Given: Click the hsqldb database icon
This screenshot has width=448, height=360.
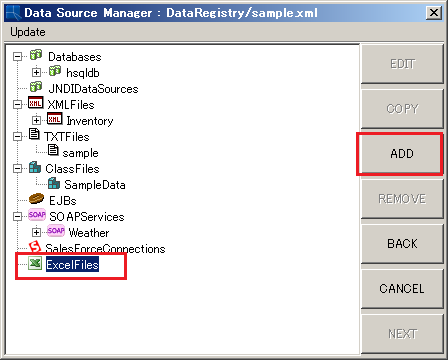Looking at the screenshot, I should (55, 71).
